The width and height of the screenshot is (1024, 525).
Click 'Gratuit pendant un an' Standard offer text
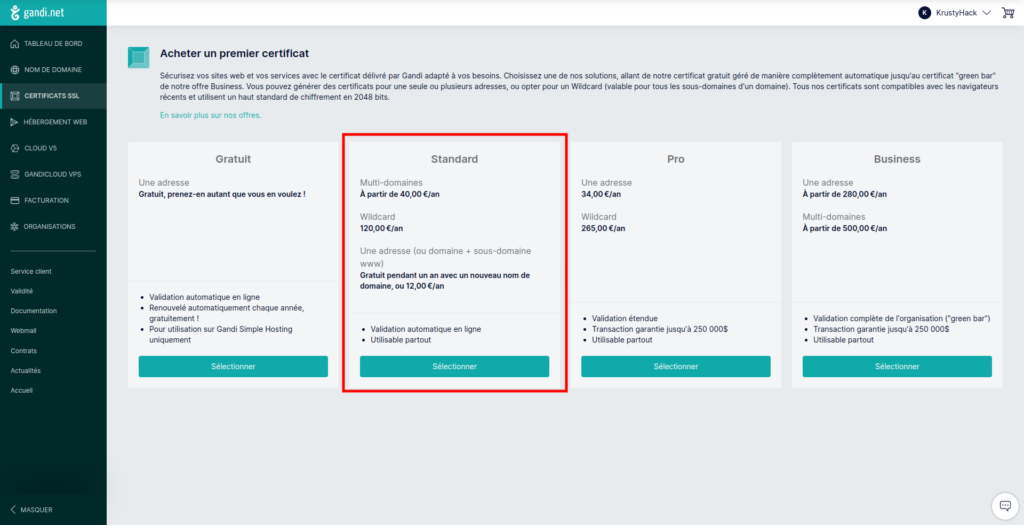pos(445,280)
